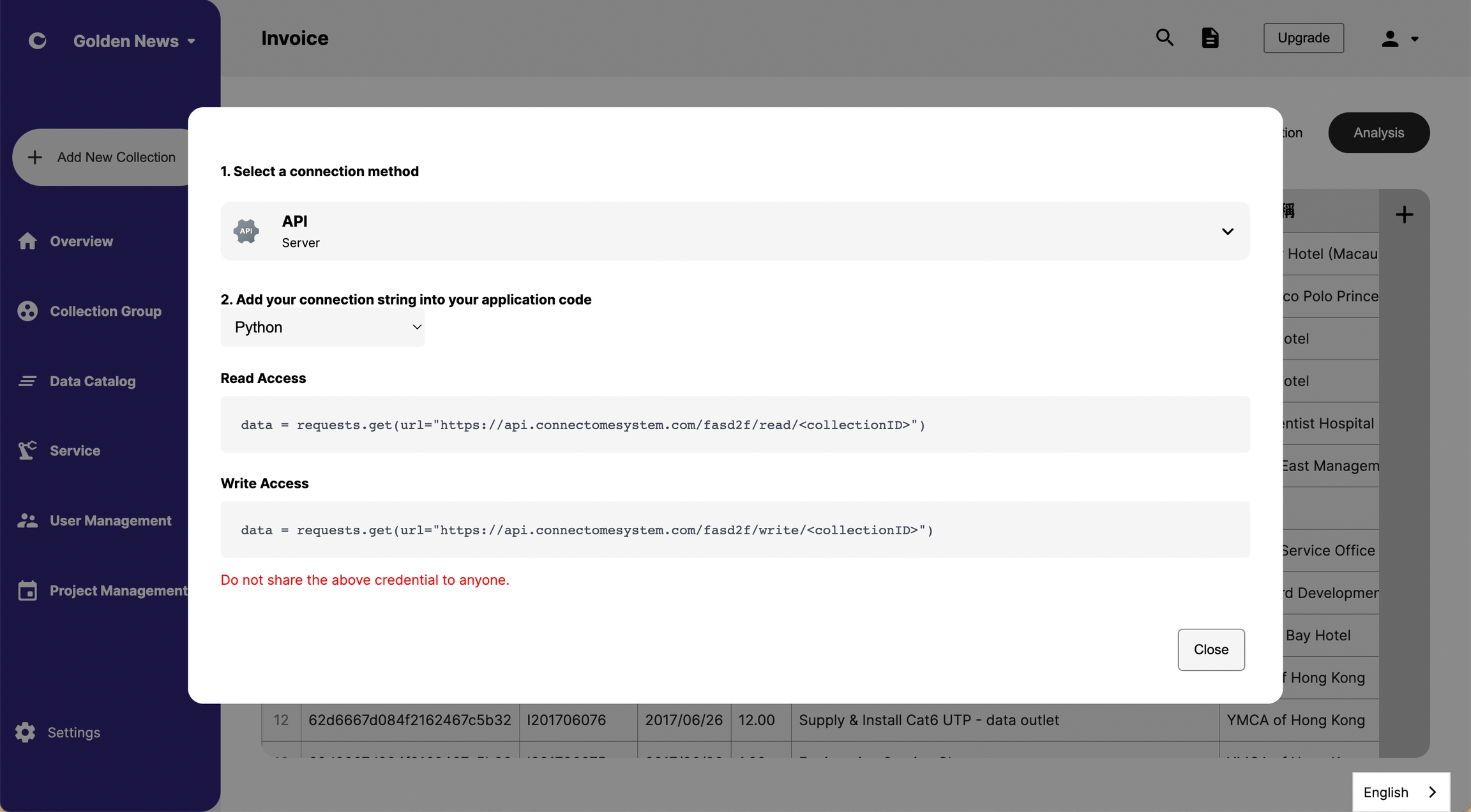The image size is (1471, 812).
Task: Click row number 12
Action: click(281, 720)
